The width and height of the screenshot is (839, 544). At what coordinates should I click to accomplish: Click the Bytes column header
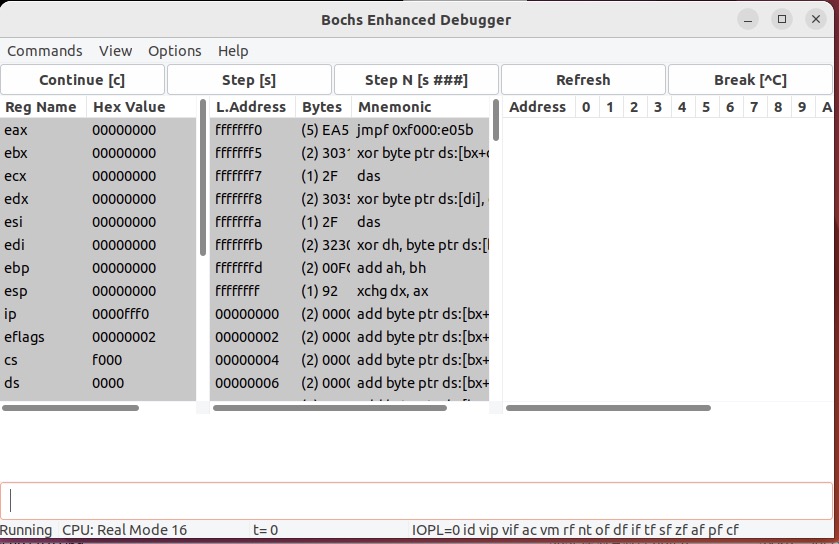click(x=323, y=107)
